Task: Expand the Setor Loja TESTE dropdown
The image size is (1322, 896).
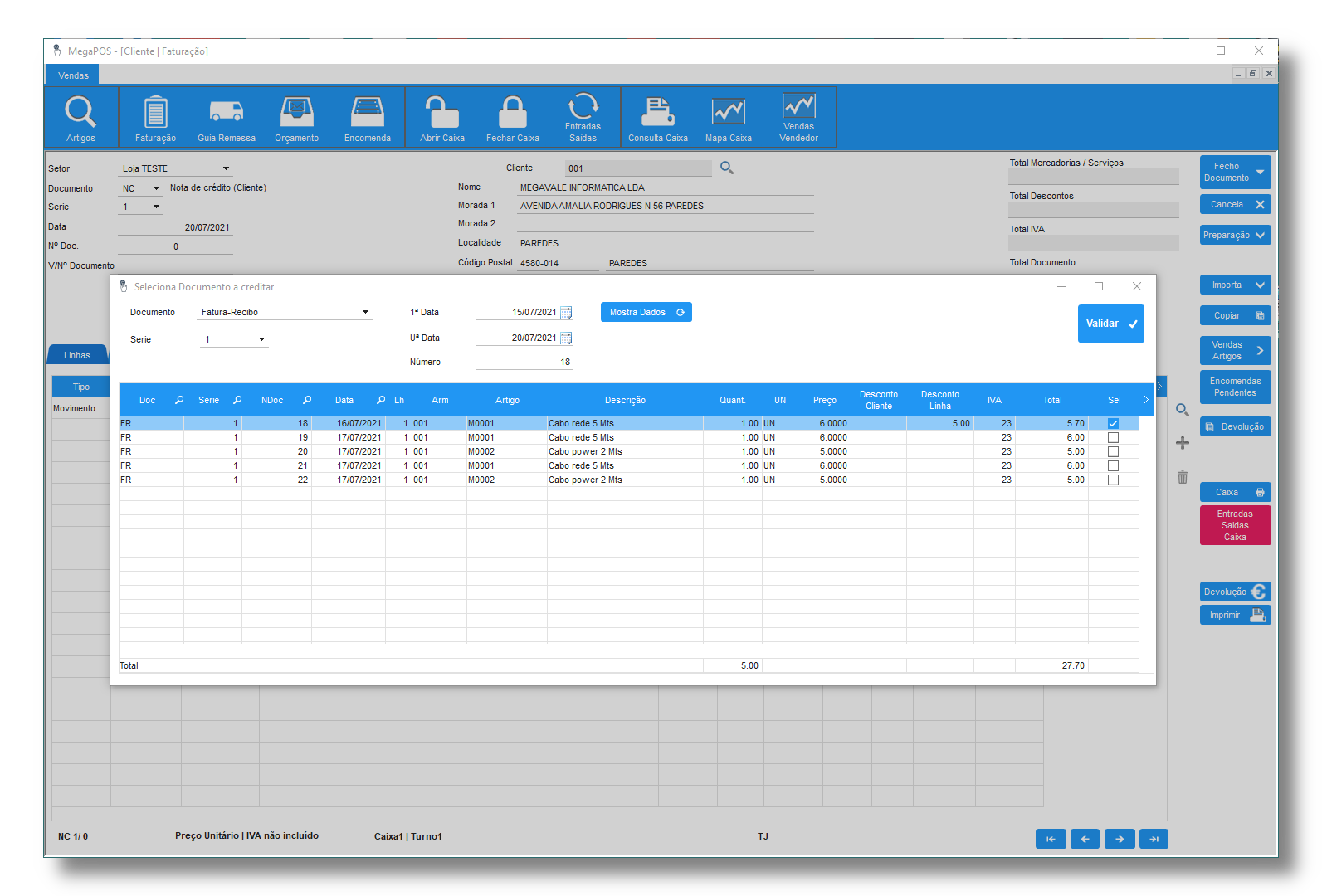Action: pyautogui.click(x=226, y=168)
